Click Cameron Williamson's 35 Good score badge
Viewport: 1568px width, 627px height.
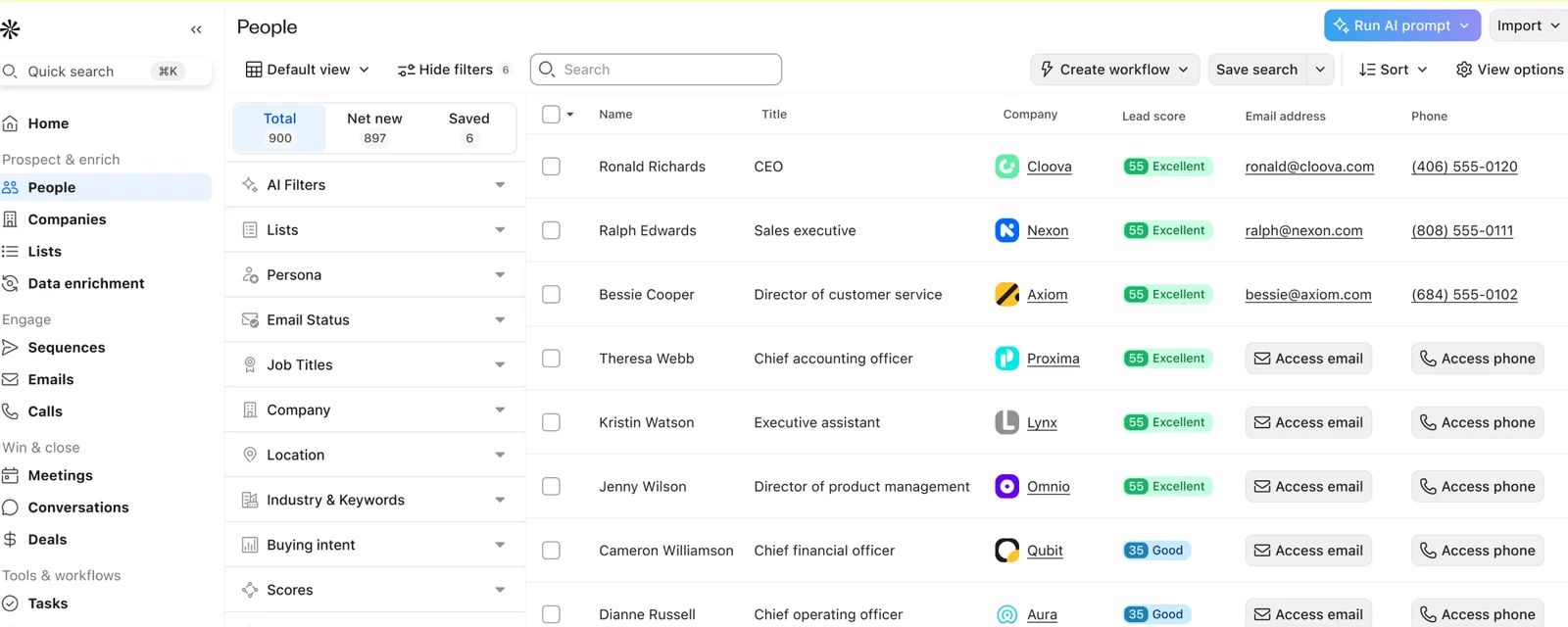1155,551
